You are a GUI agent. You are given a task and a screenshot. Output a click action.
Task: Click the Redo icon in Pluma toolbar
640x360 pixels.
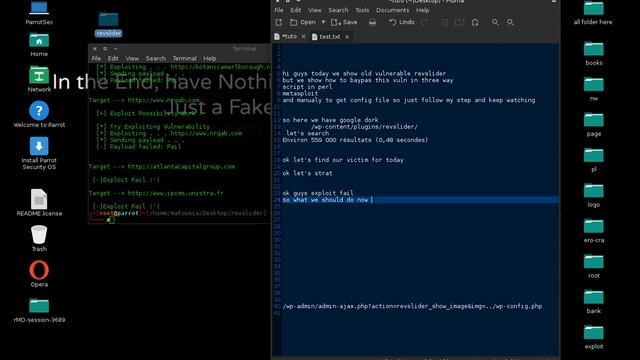click(424, 22)
